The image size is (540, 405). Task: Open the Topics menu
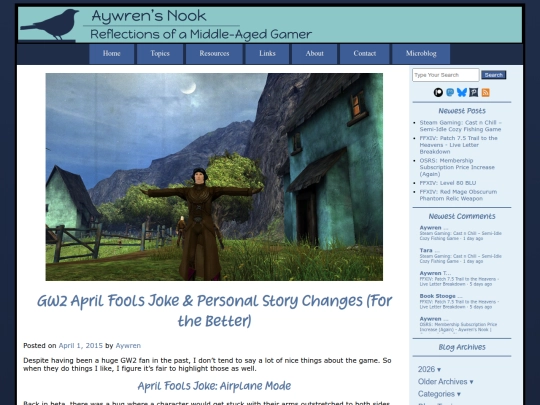160,54
